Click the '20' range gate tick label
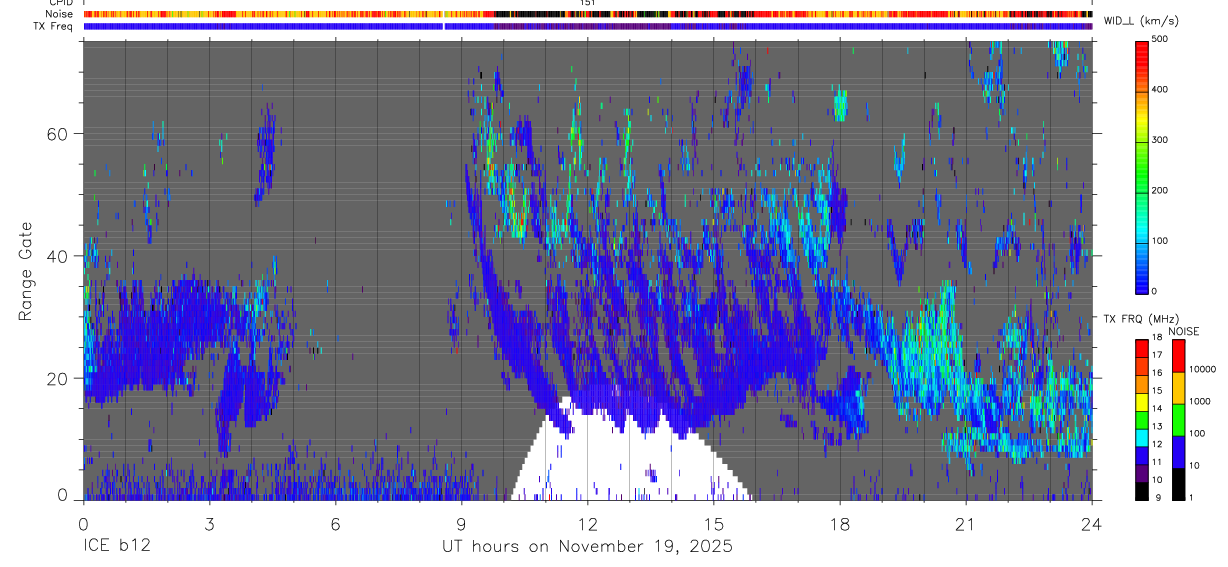The height and width of the screenshot is (567, 1228). click(x=58, y=378)
